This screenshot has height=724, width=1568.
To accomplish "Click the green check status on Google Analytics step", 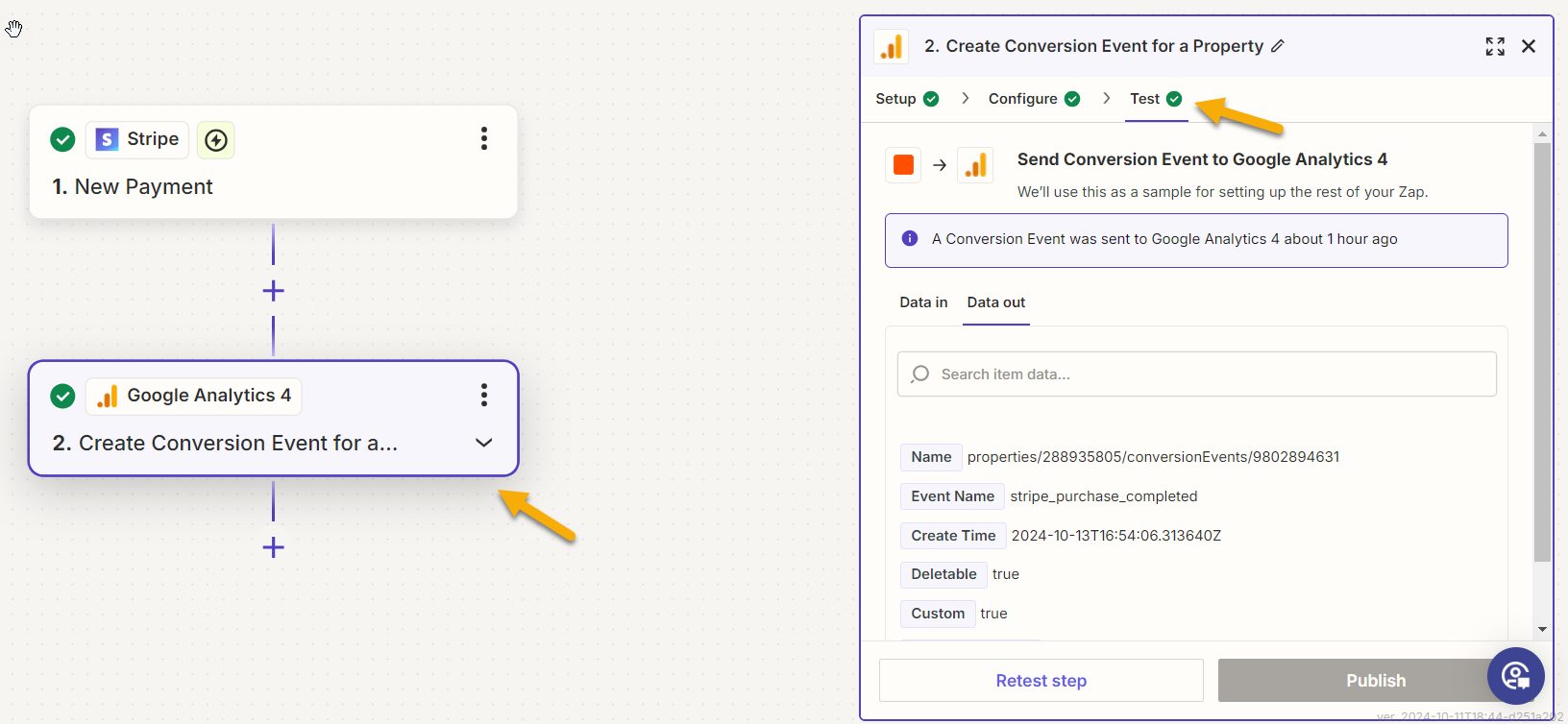I will tap(62, 396).
